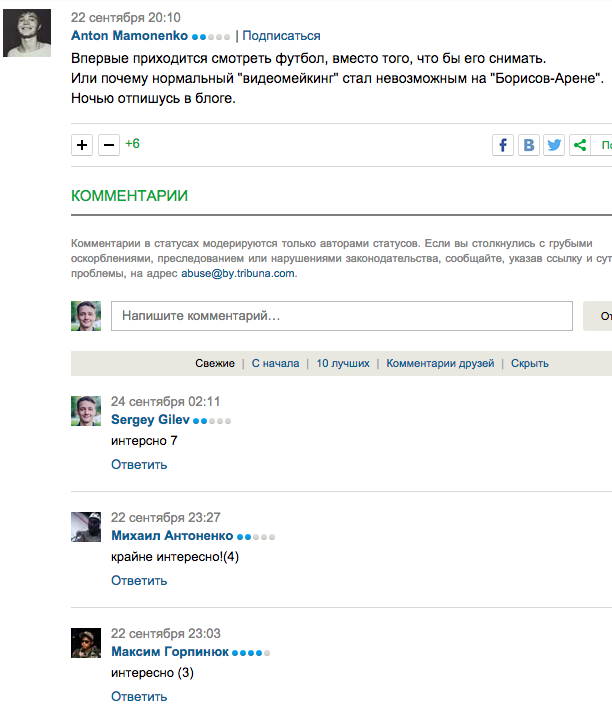Share the status on Facebook

click(x=503, y=145)
